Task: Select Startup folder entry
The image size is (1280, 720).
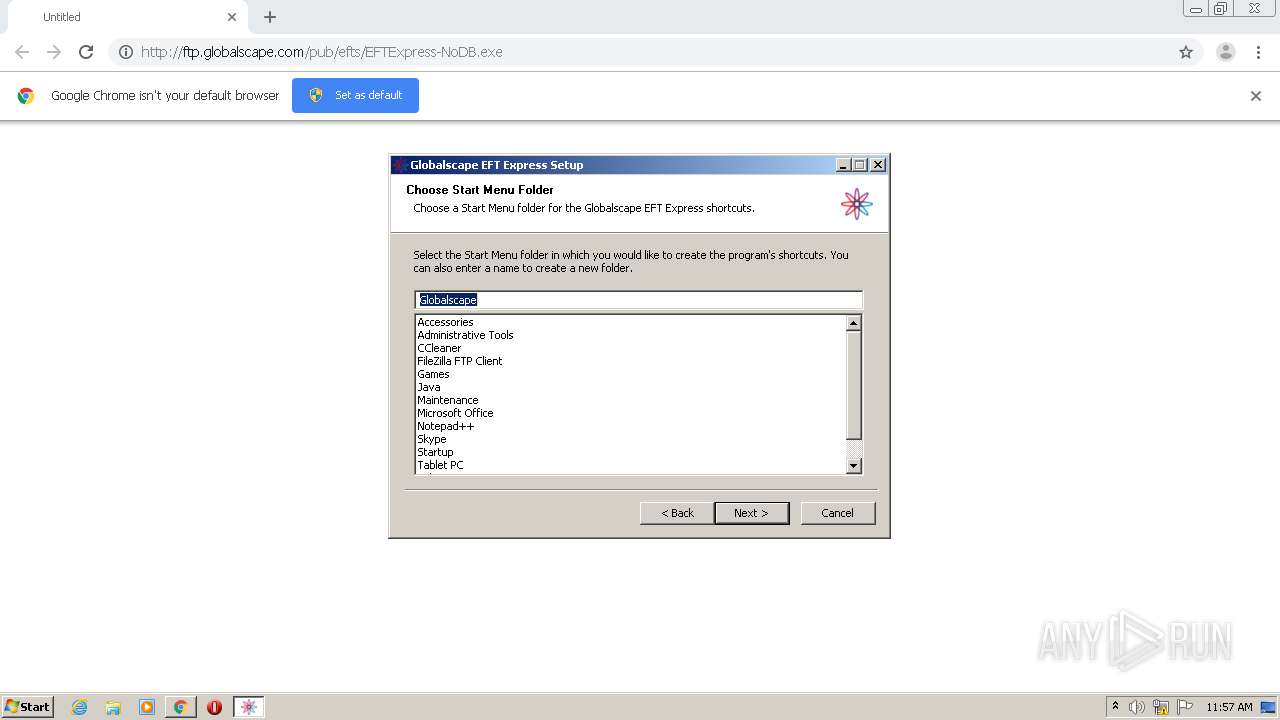Action: 435,452
